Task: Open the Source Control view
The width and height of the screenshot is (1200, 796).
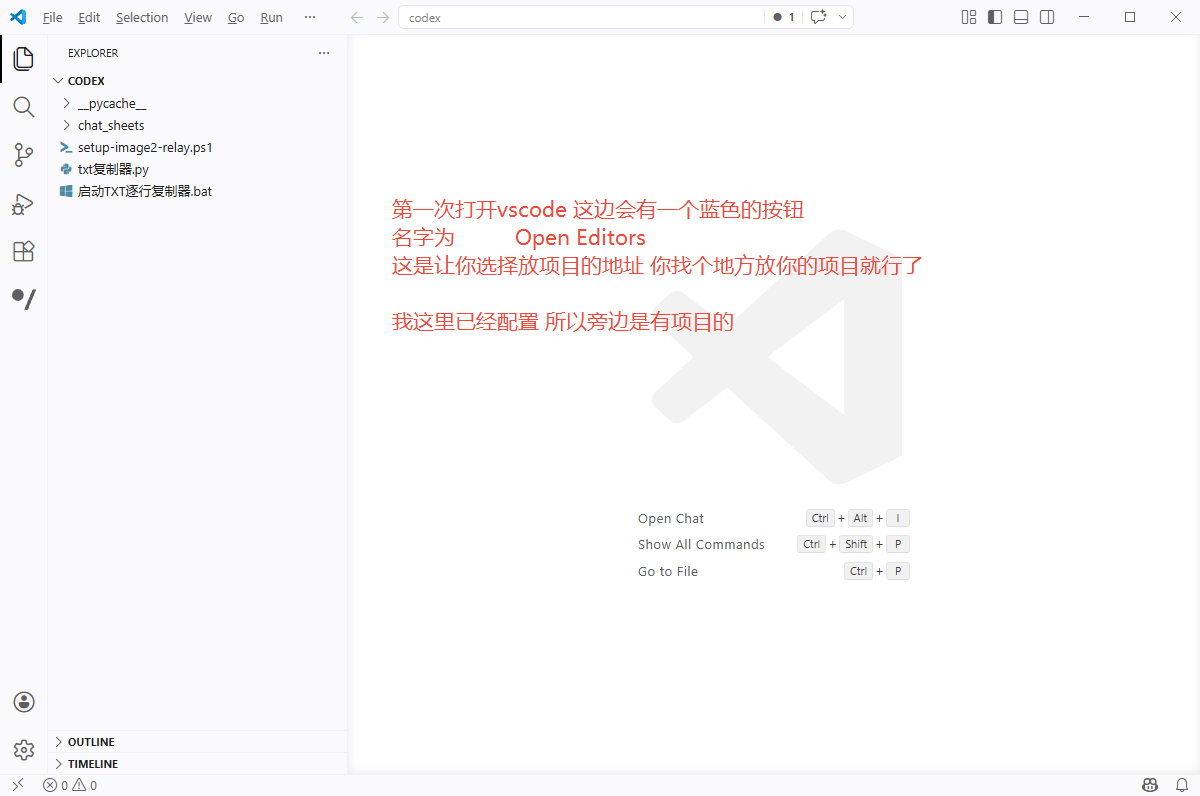Action: click(23, 155)
